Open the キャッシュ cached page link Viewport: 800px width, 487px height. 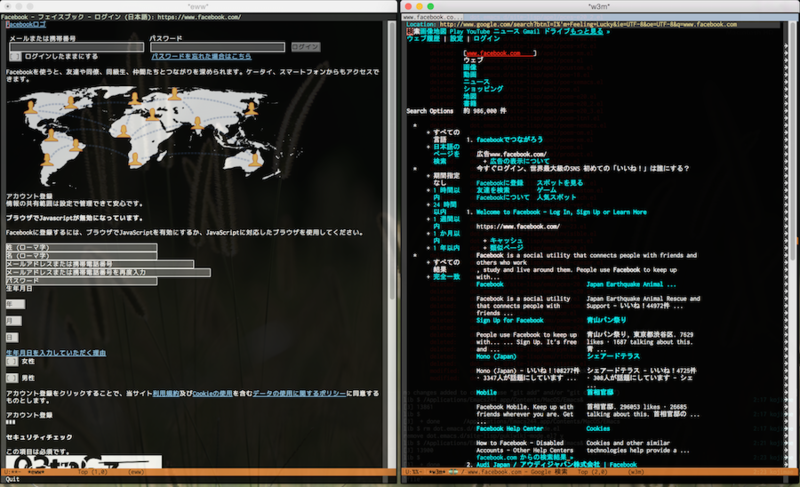(506, 241)
